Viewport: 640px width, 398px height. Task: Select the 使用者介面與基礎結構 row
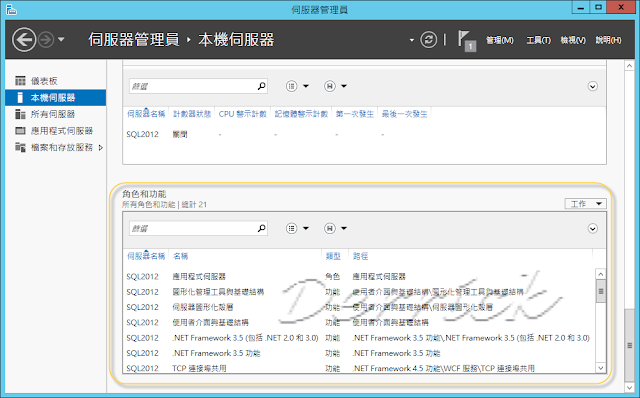pyautogui.click(x=359, y=322)
